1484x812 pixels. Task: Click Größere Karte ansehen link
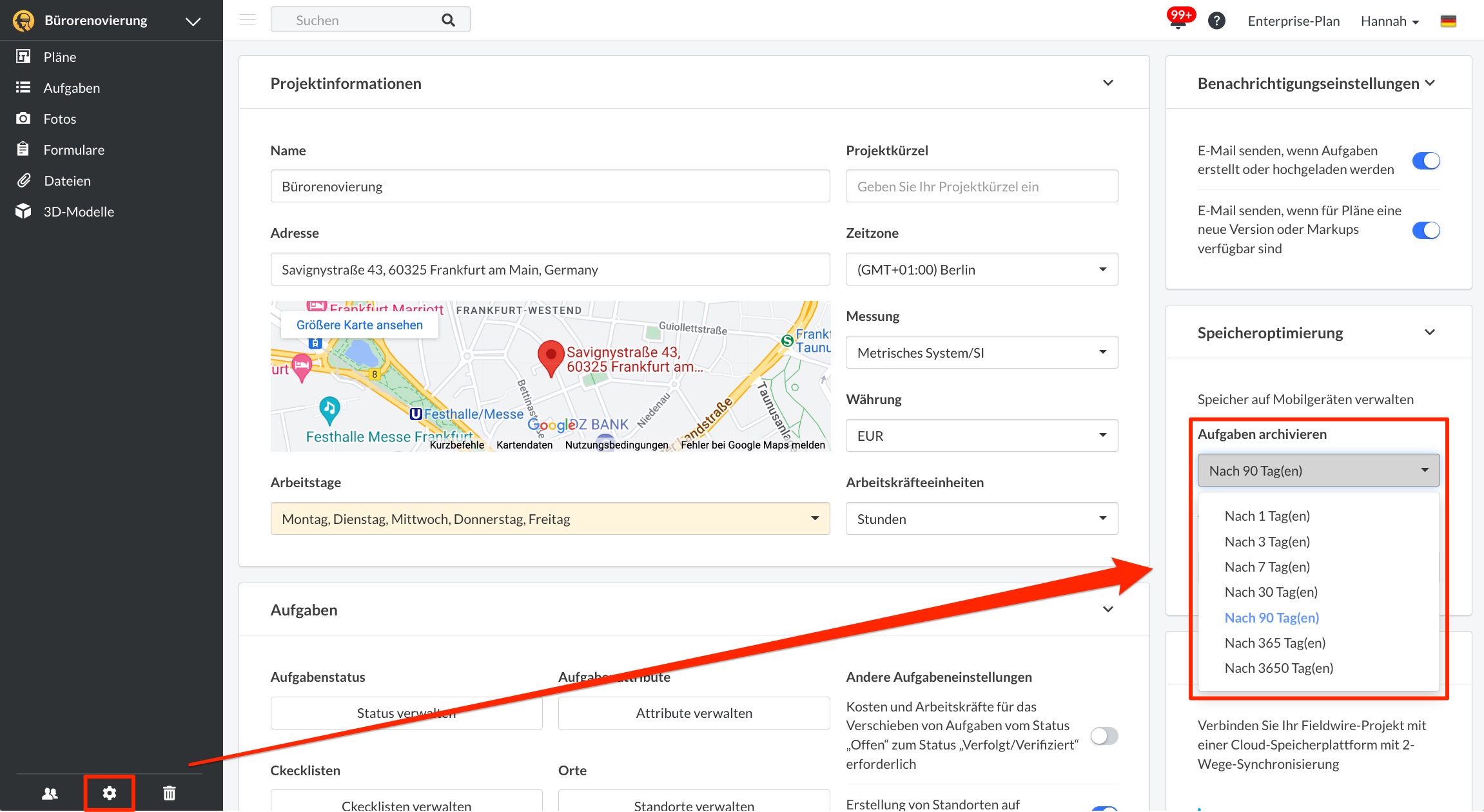(x=359, y=325)
